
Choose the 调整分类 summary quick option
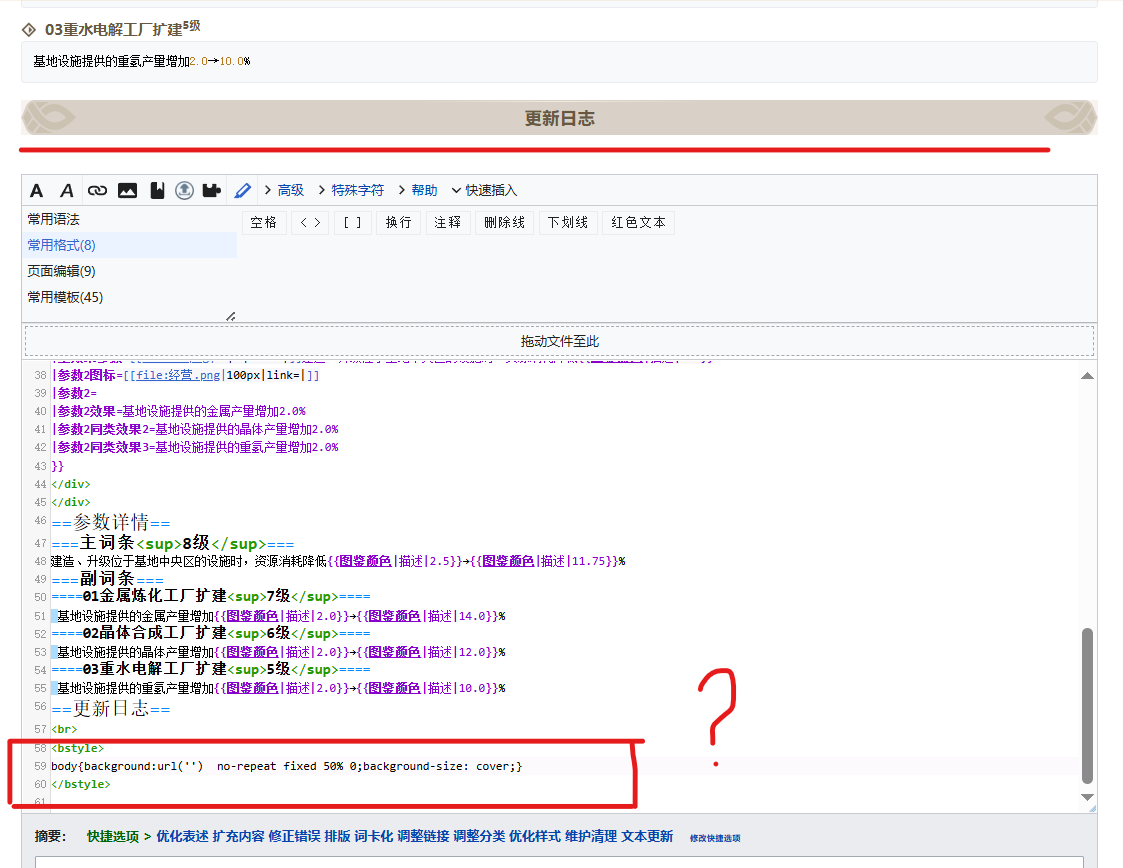pos(479,836)
